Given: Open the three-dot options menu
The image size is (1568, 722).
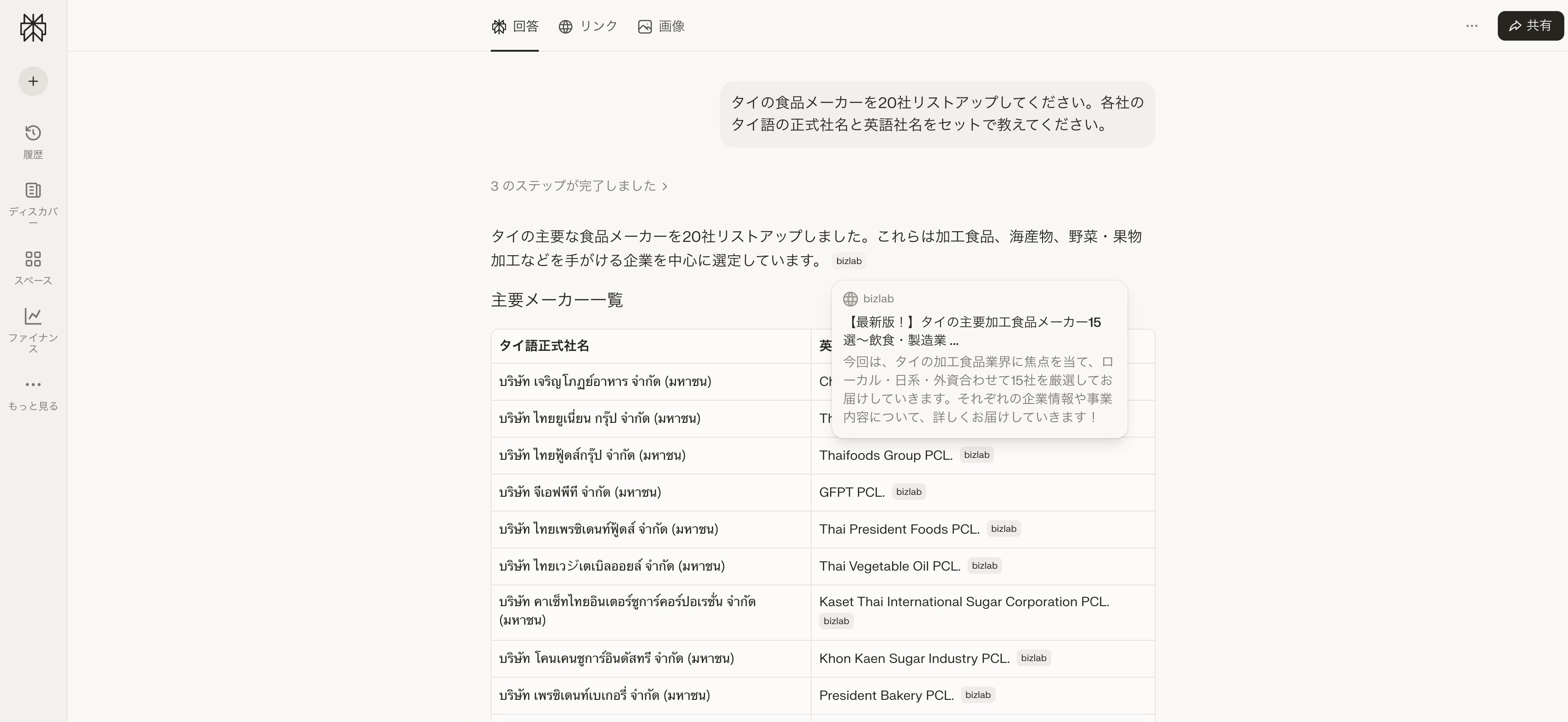Looking at the screenshot, I should pyautogui.click(x=1472, y=25).
